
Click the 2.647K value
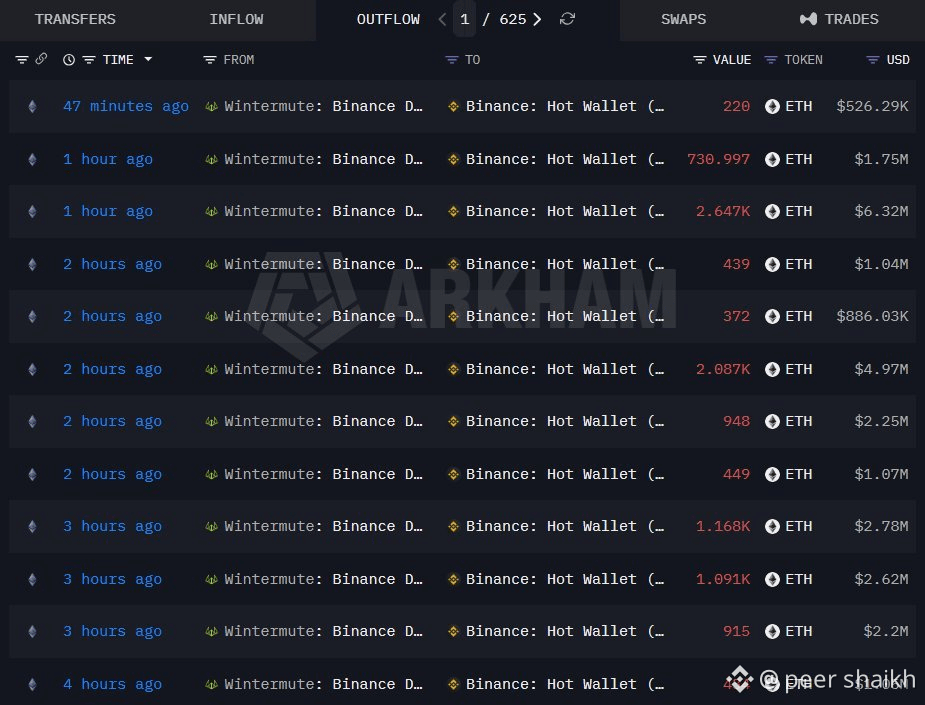click(723, 211)
